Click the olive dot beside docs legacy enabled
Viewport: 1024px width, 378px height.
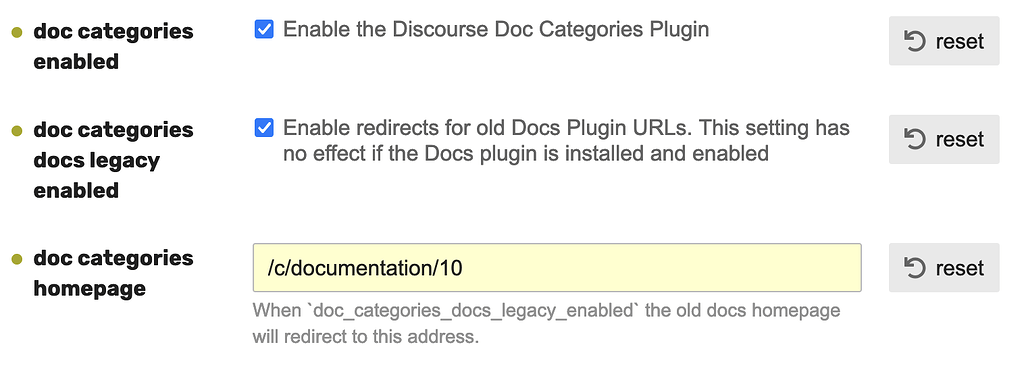point(18,131)
